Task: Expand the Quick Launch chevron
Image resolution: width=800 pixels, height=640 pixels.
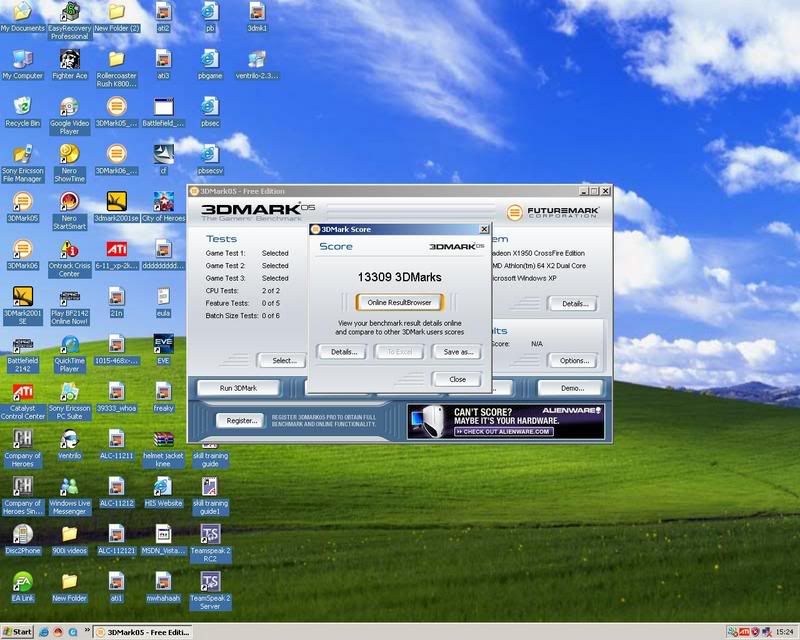Action: [87, 630]
